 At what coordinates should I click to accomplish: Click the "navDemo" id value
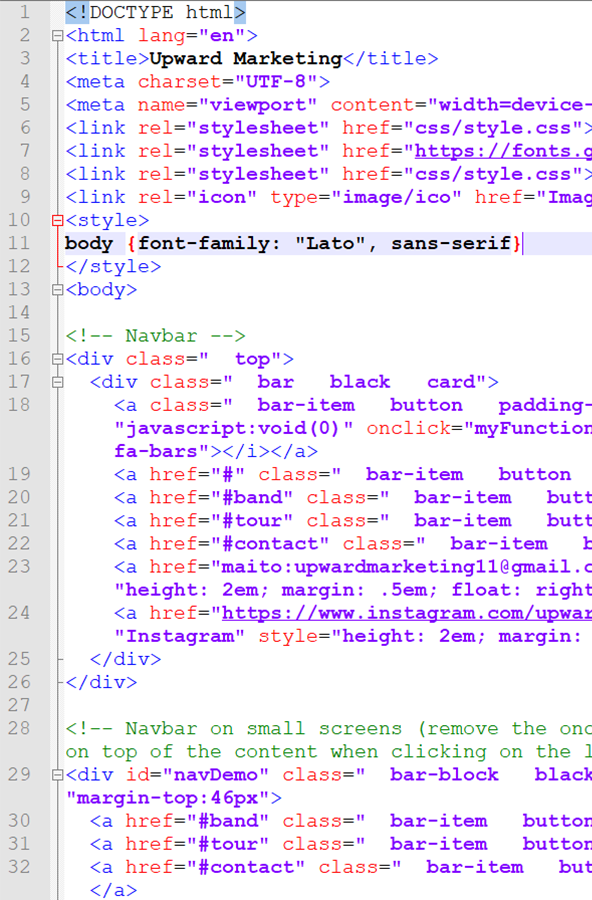point(215,775)
